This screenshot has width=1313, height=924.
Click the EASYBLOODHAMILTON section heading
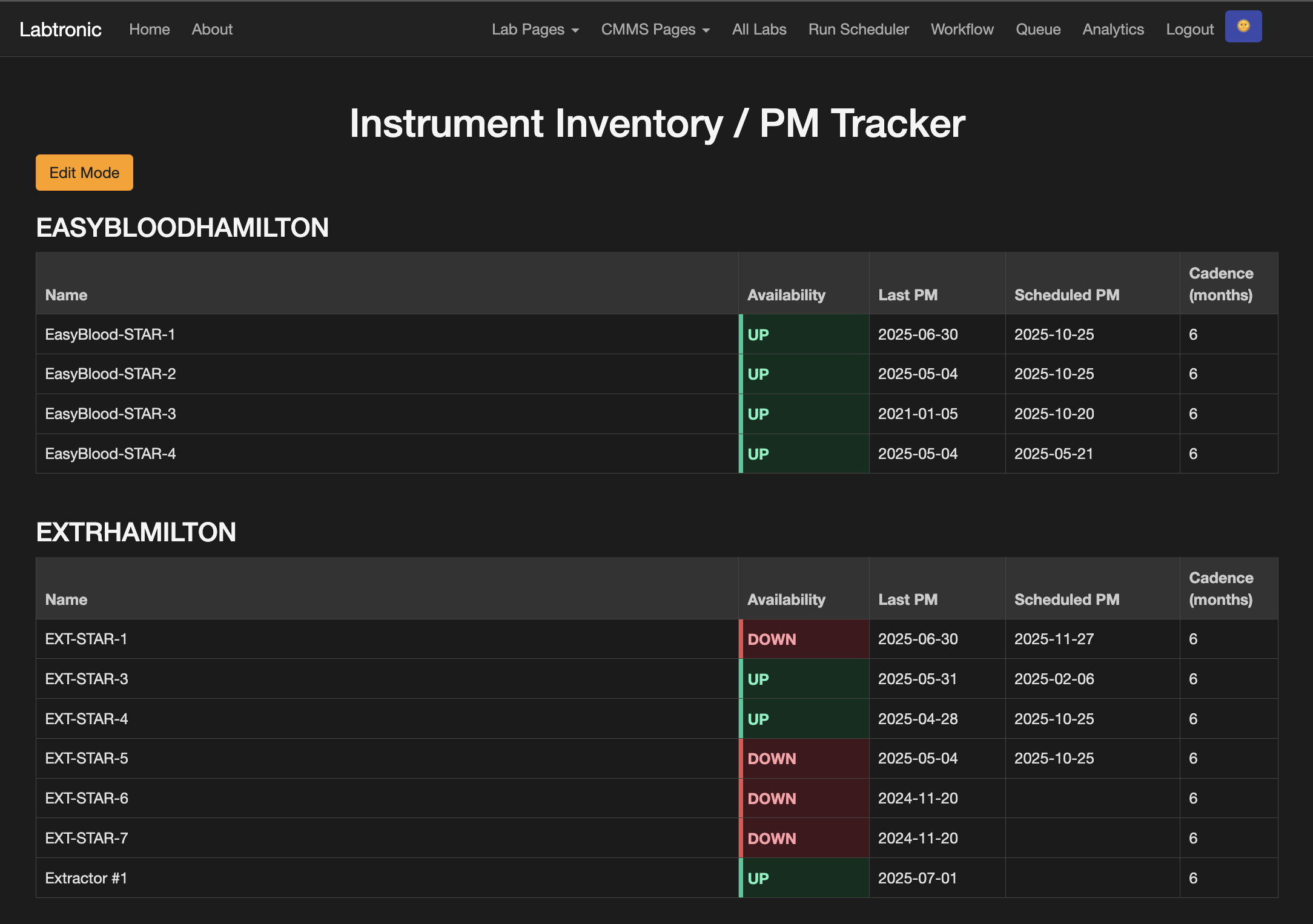pos(182,228)
